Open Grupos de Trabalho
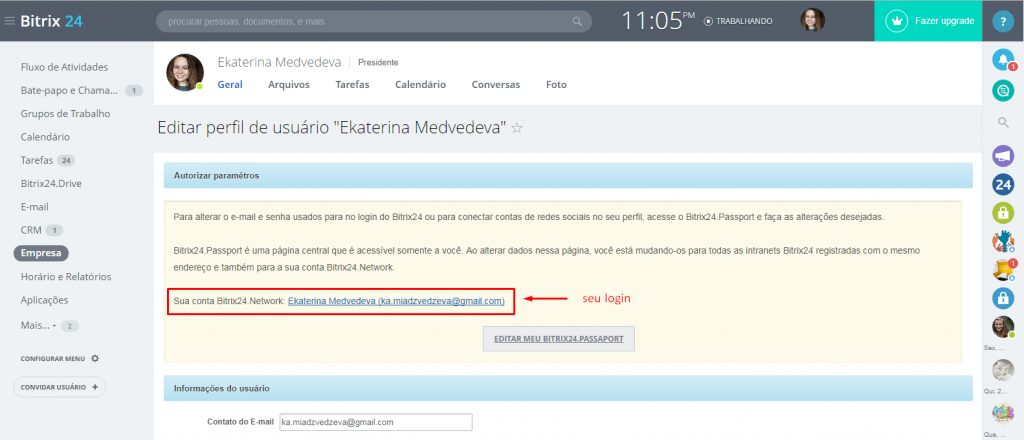Screen dimensions: 1024x440 click(65, 114)
